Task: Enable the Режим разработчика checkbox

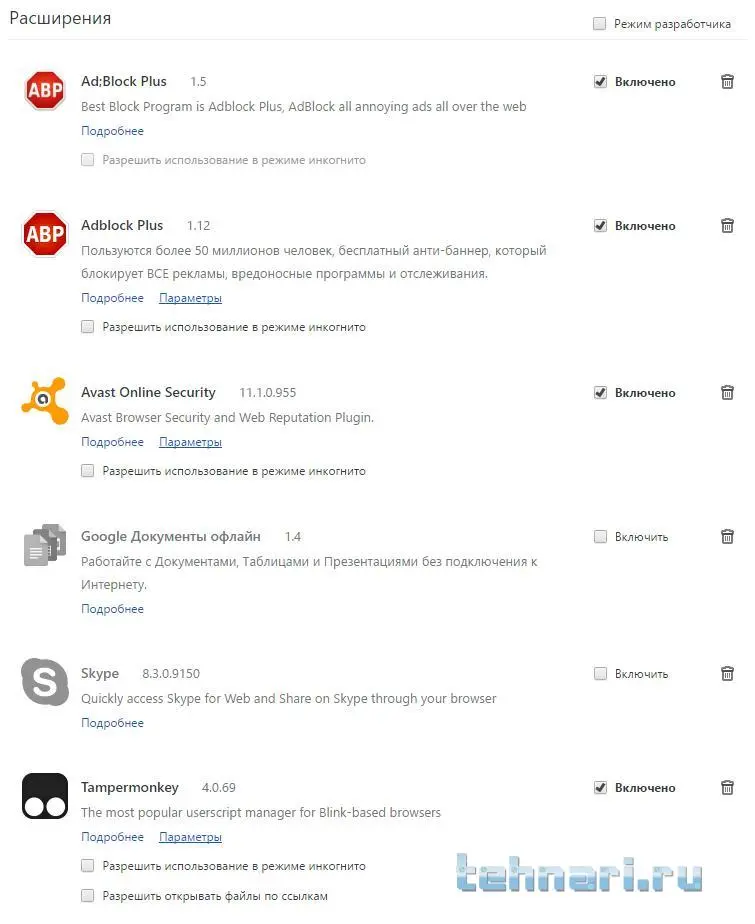Action: 600,24
